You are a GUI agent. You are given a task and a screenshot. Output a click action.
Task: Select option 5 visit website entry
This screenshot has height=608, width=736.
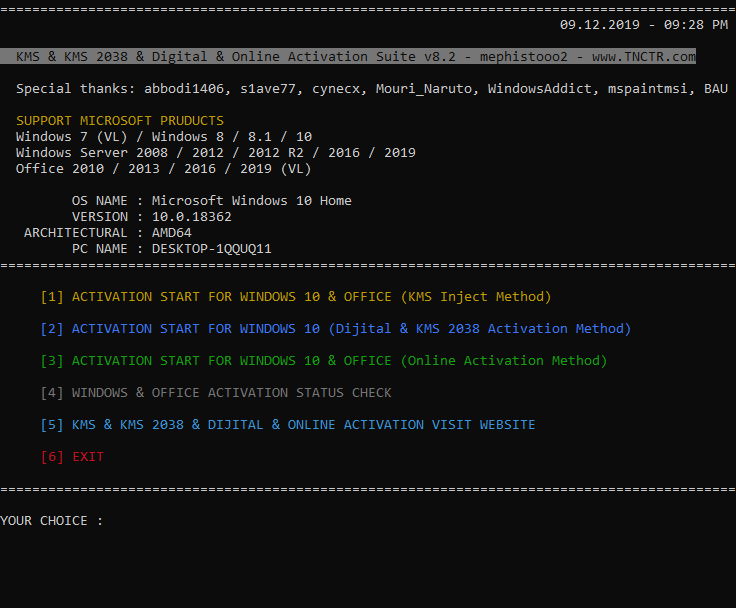[288, 425]
